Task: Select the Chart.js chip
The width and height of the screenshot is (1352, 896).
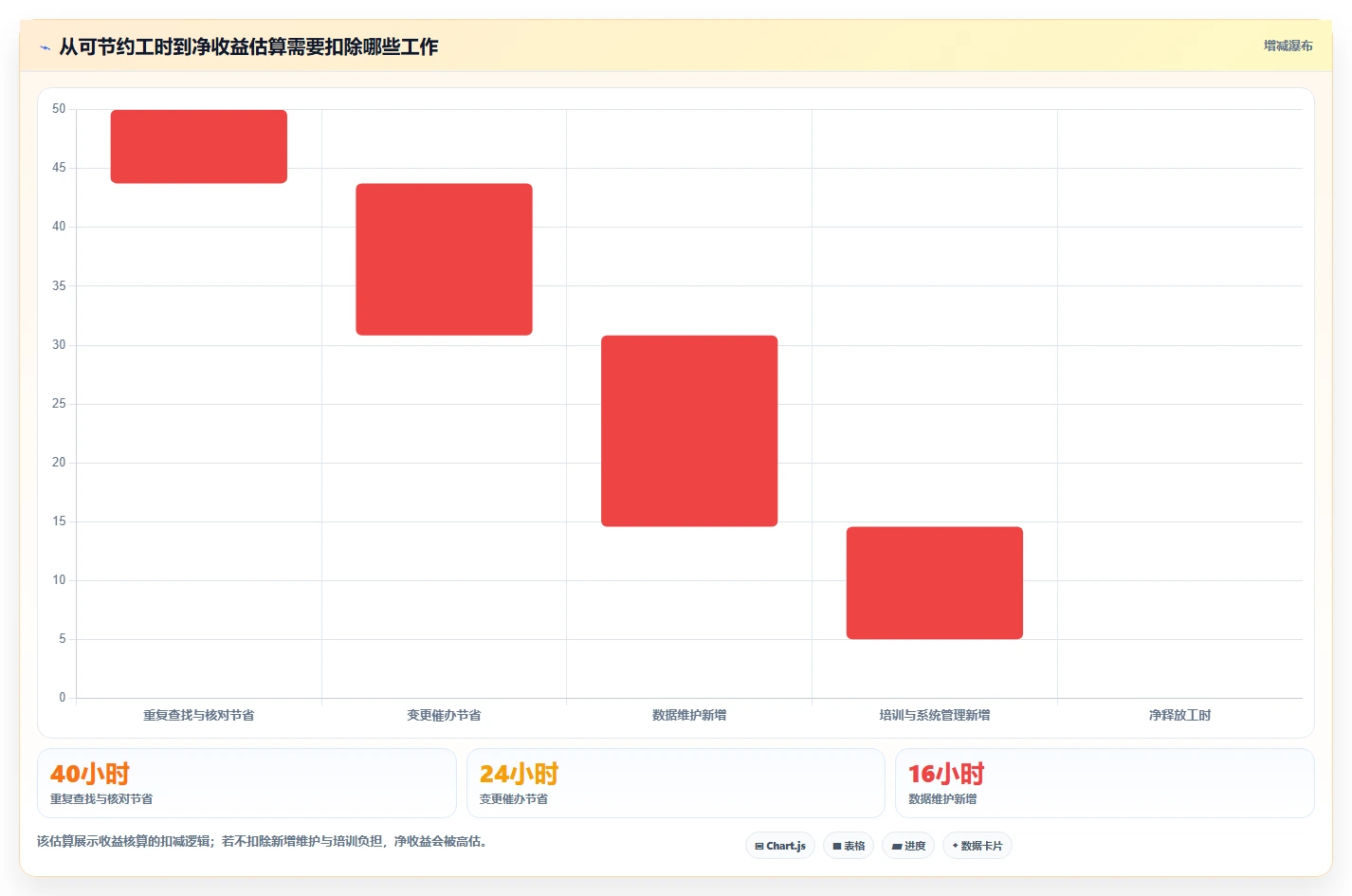Action: coord(780,846)
